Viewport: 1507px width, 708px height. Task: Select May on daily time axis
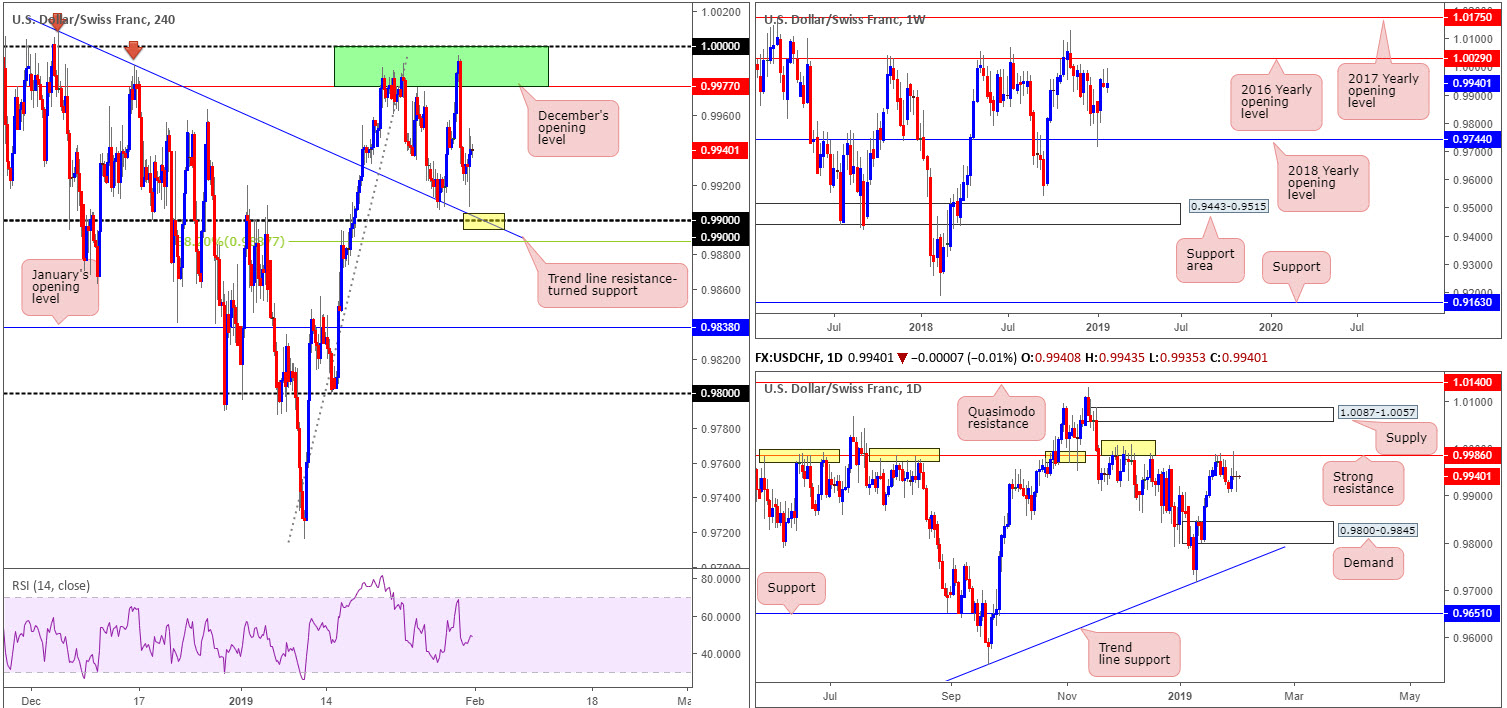1410,694
